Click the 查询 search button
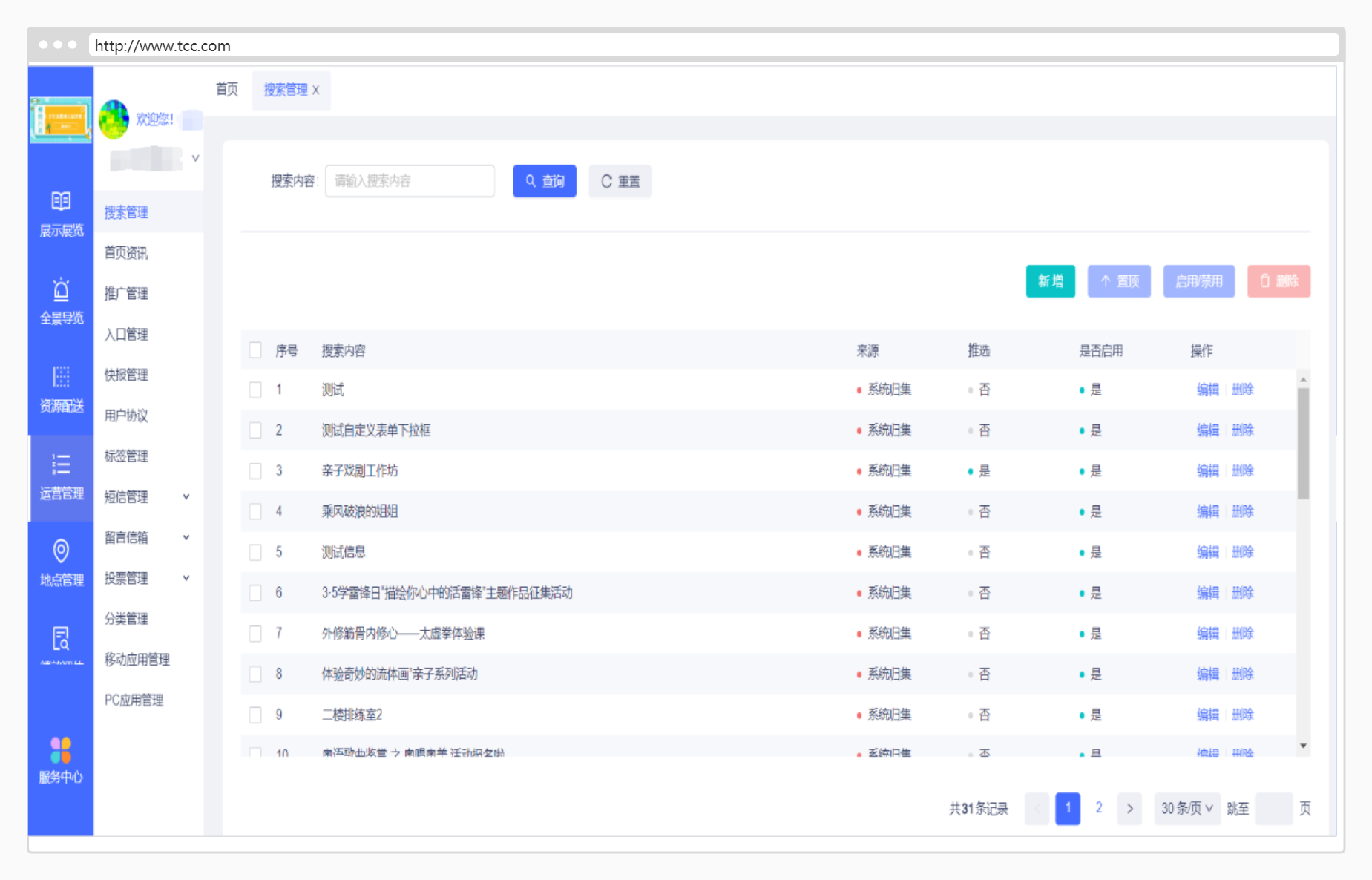 545,181
